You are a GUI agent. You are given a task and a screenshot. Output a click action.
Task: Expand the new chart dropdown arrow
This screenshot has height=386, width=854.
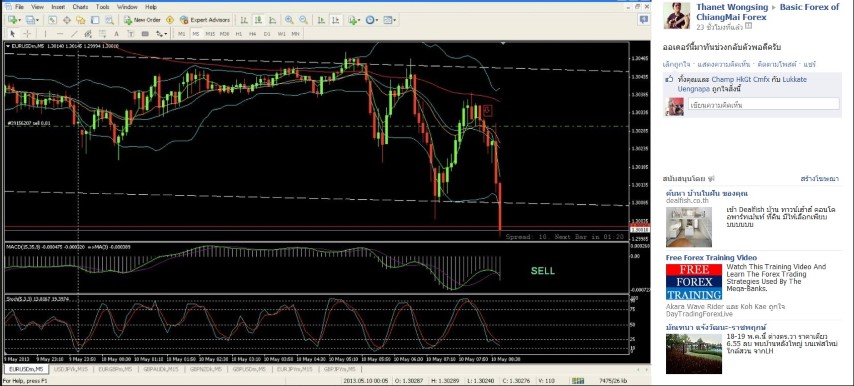(20, 20)
